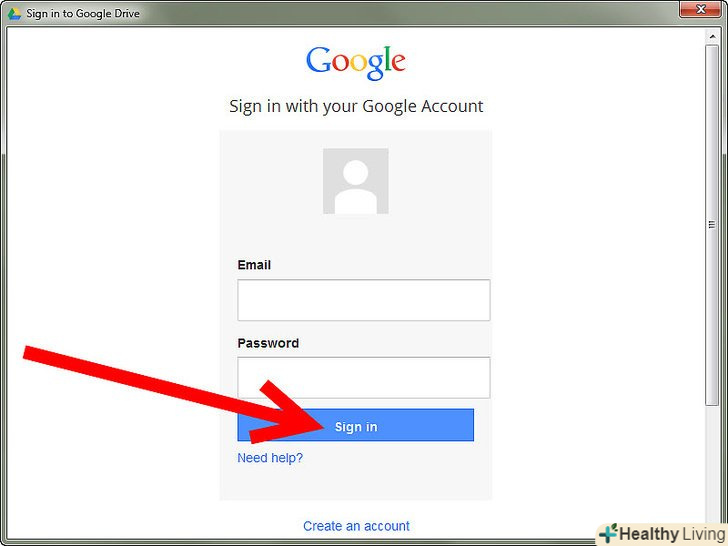The width and height of the screenshot is (728, 546).
Task: Open the Need help? link
Action: pyautogui.click(x=270, y=458)
